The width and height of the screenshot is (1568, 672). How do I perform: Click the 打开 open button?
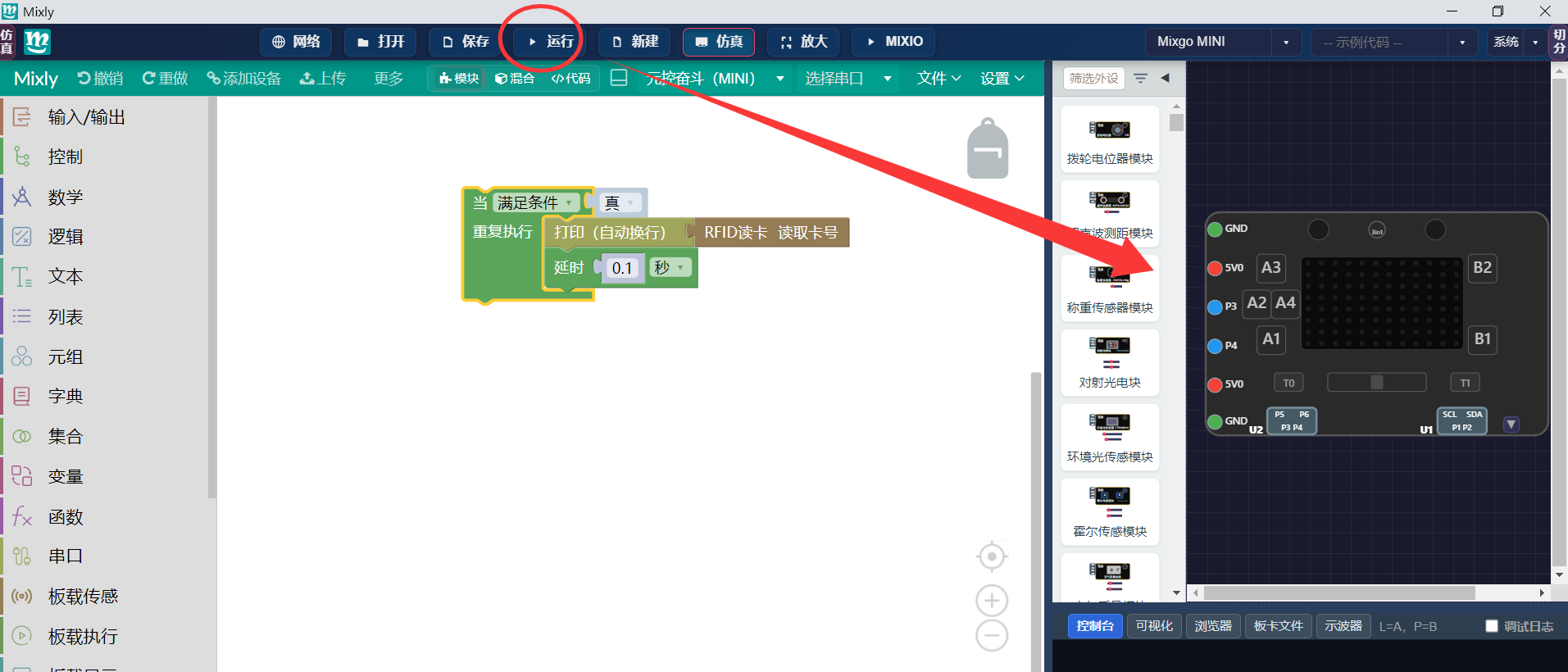[380, 42]
